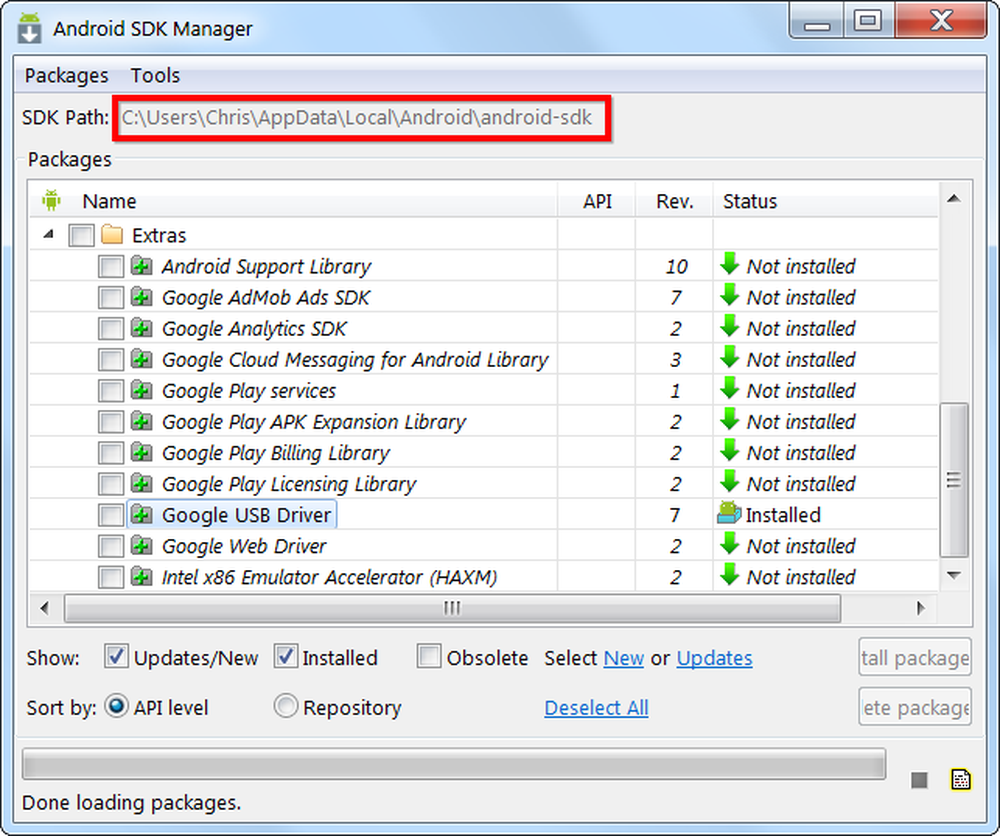Click the horizontal scrollbar right arrow
1000x836 pixels.
tap(920, 608)
